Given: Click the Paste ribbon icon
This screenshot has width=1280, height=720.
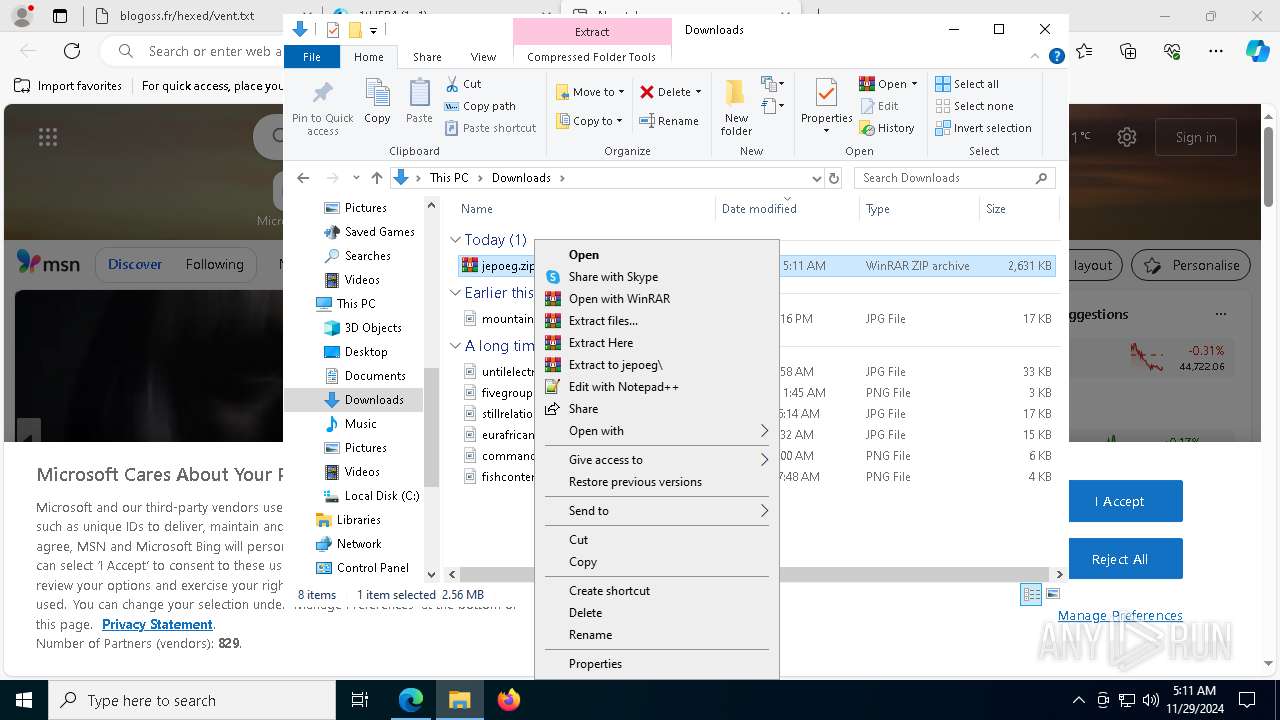Looking at the screenshot, I should coord(419,102).
